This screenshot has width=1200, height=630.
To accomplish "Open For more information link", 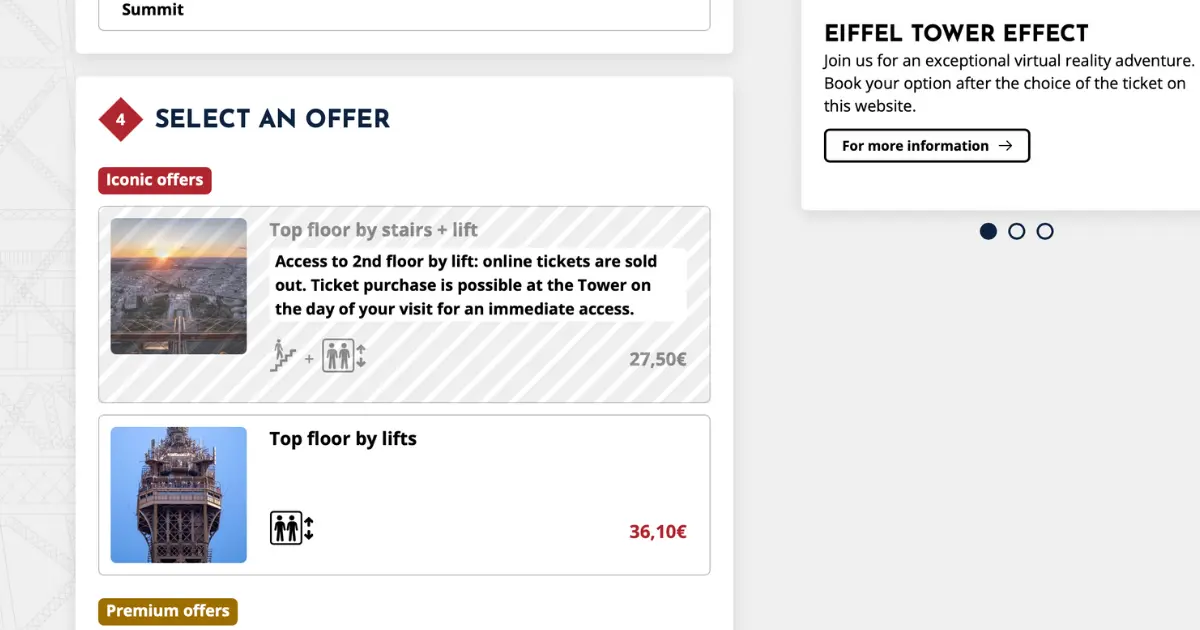I will pyautogui.click(x=927, y=146).
